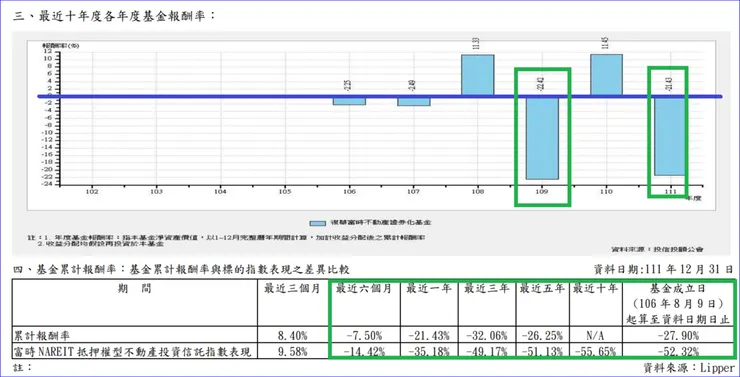Click x-axis label 103
Image resolution: width=740 pixels, height=377 pixels.
[156, 192]
